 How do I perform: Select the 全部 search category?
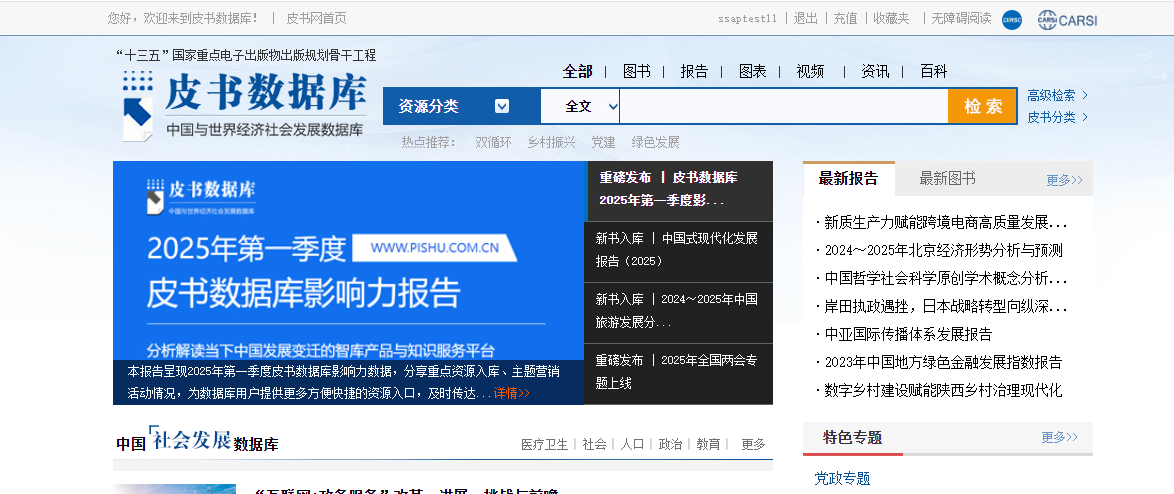point(577,71)
